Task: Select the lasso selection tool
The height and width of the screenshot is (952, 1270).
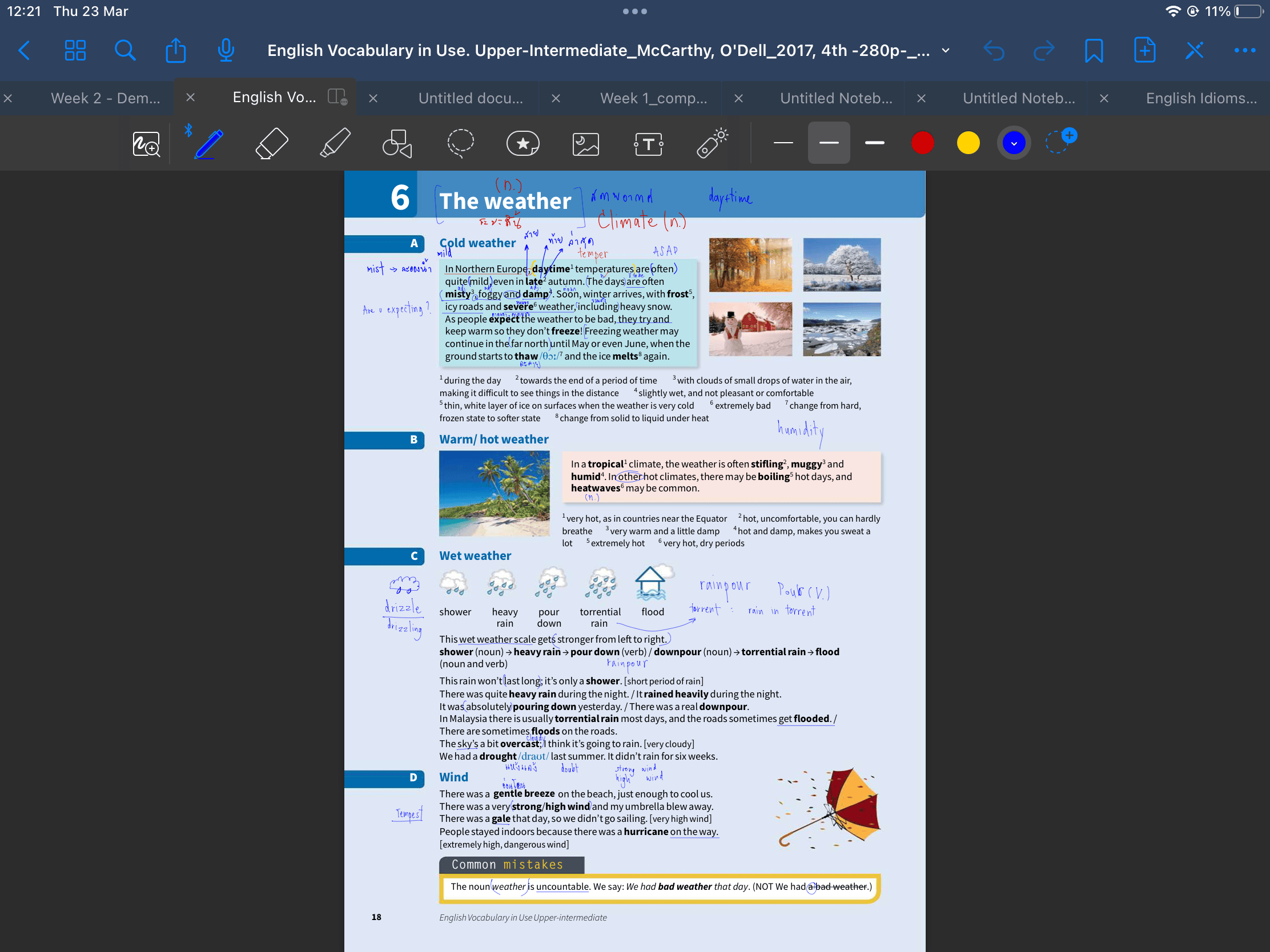Action: [x=460, y=143]
